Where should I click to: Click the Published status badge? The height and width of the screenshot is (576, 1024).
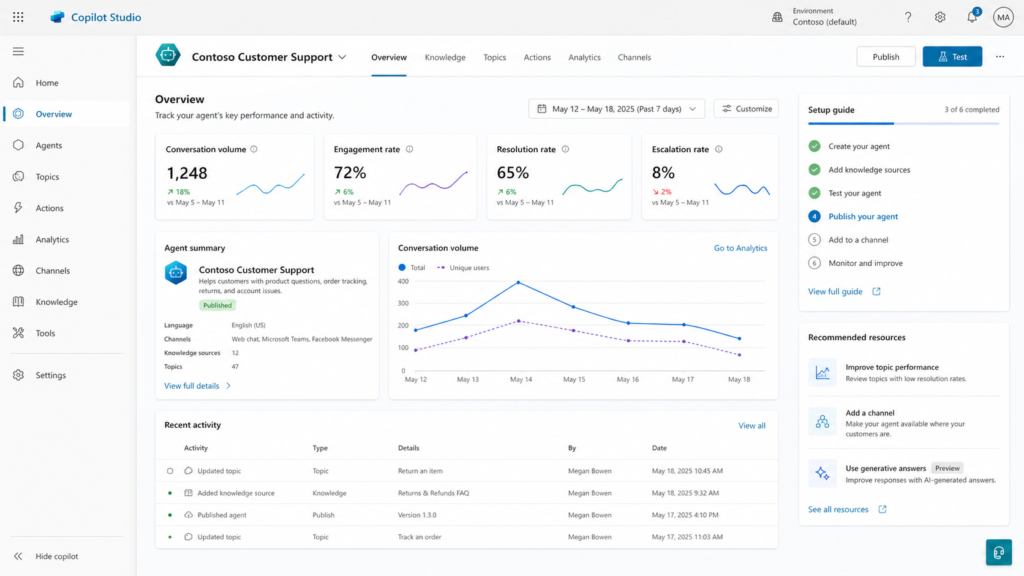(217, 306)
